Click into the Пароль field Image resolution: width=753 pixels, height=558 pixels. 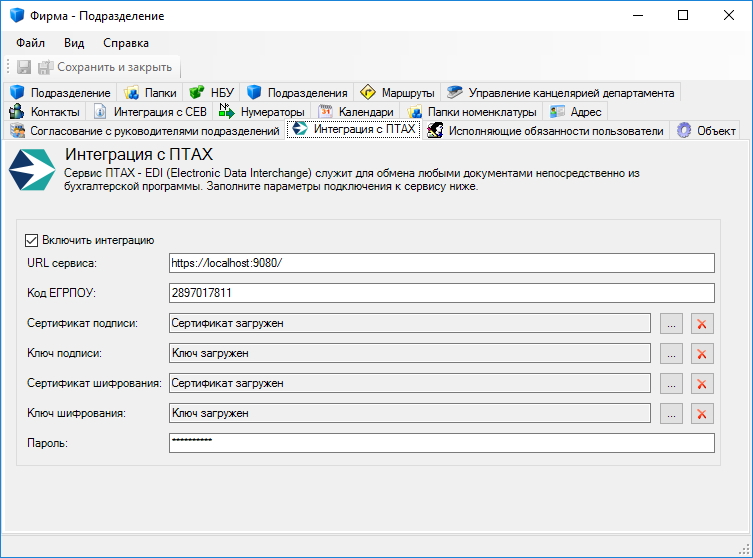pyautogui.click(x=442, y=443)
